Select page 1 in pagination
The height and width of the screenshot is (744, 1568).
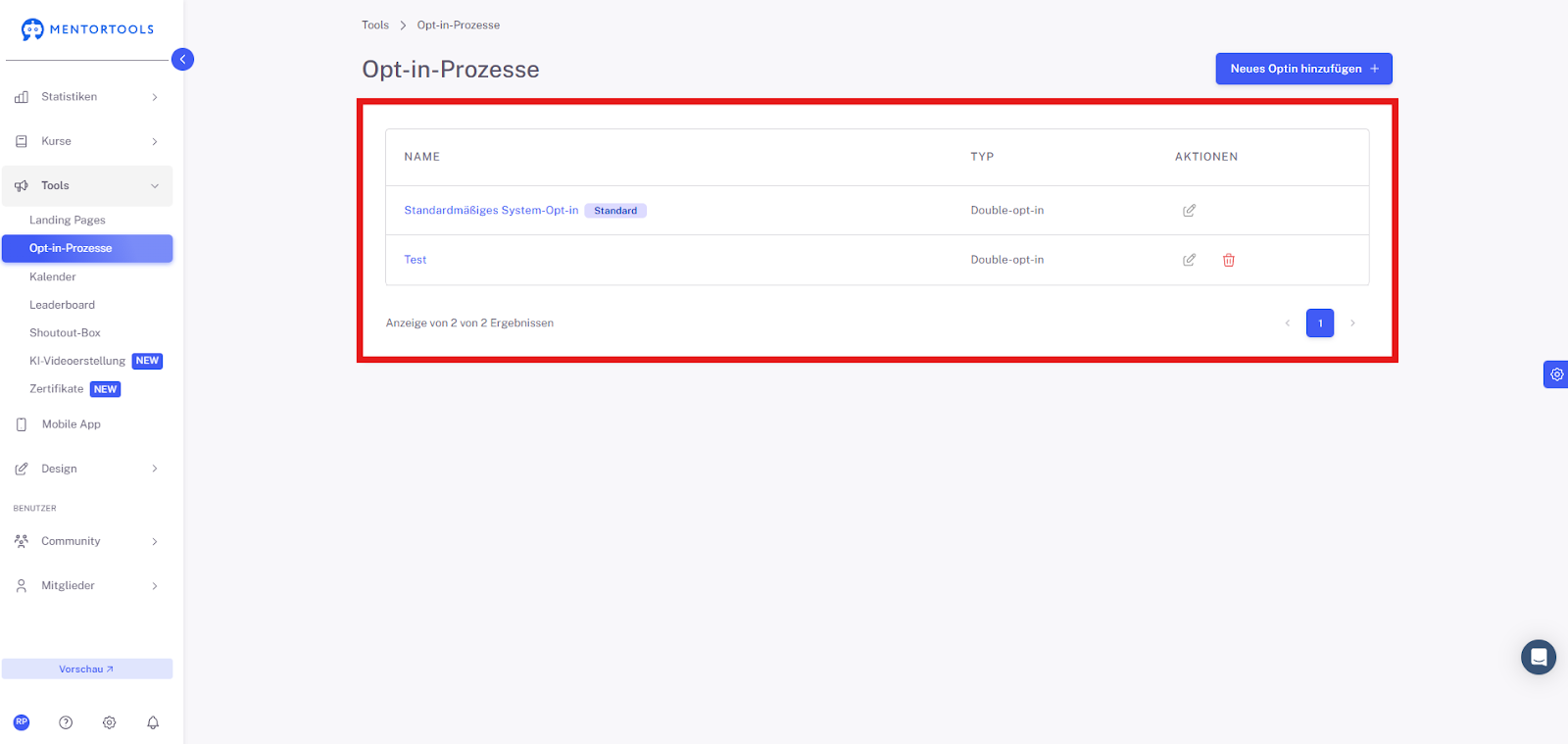(1320, 323)
